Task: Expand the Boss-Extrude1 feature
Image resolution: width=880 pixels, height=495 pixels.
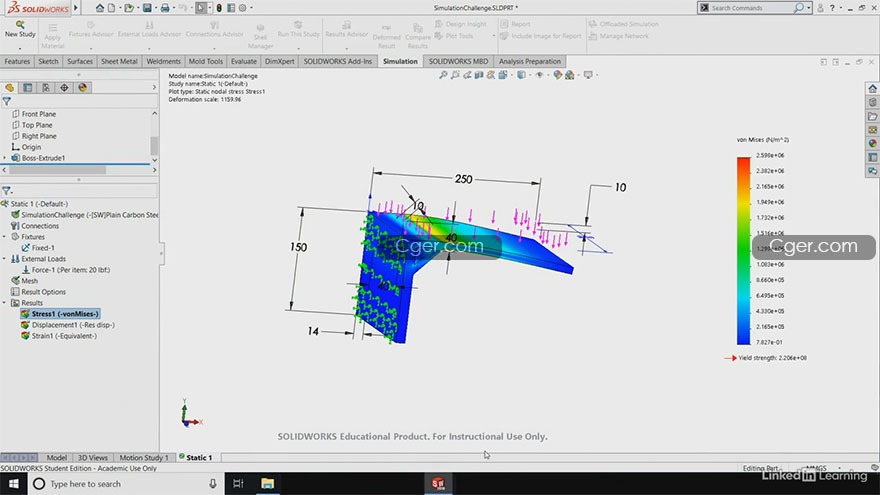Action: click(4, 158)
